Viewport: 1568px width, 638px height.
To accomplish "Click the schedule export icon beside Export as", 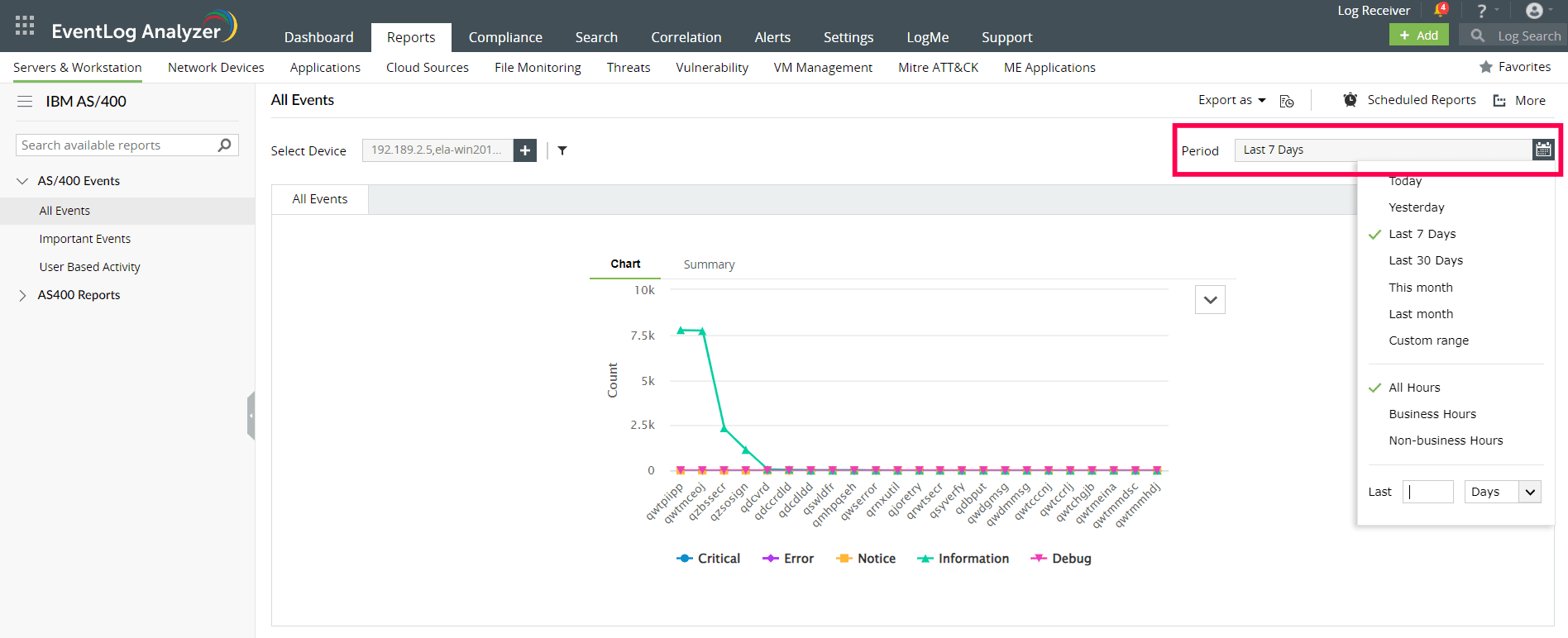I will [x=1287, y=101].
